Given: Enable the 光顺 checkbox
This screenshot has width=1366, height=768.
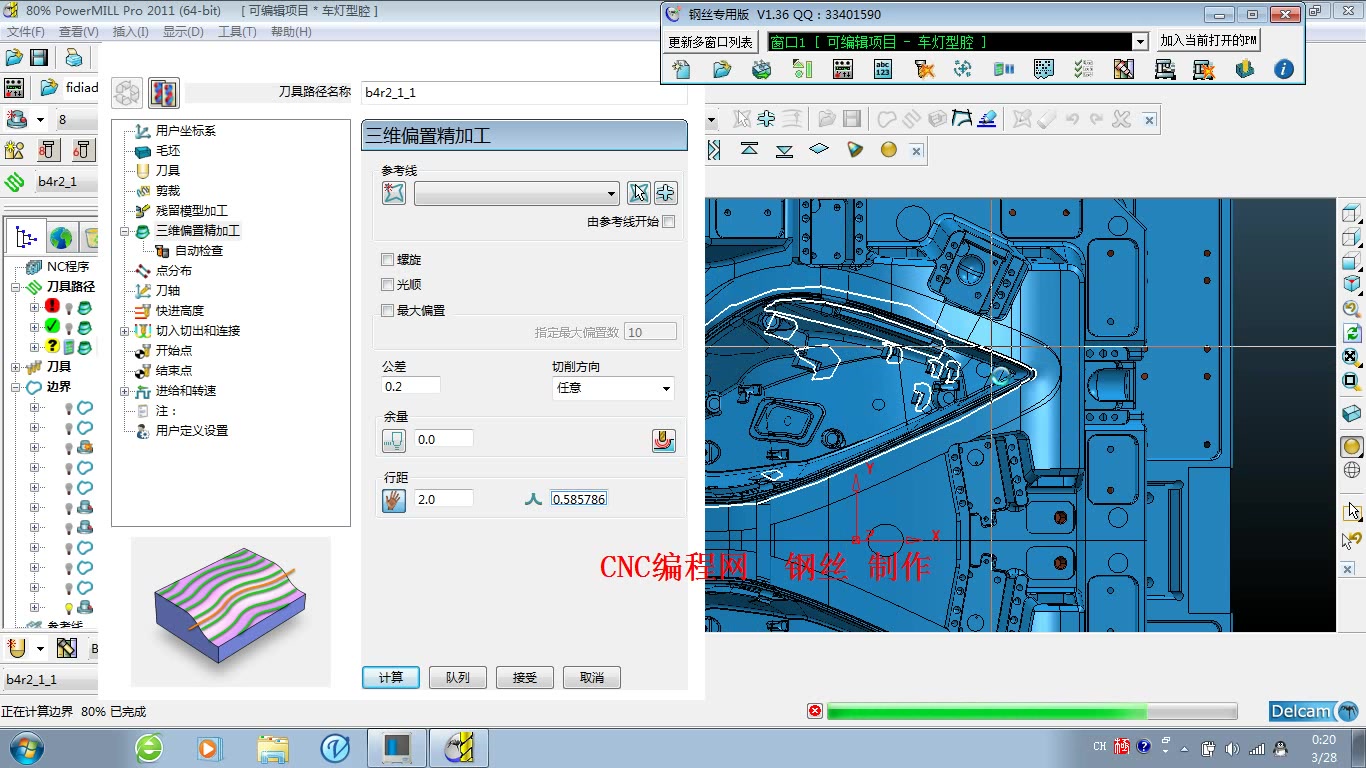Looking at the screenshot, I should pyautogui.click(x=388, y=285).
